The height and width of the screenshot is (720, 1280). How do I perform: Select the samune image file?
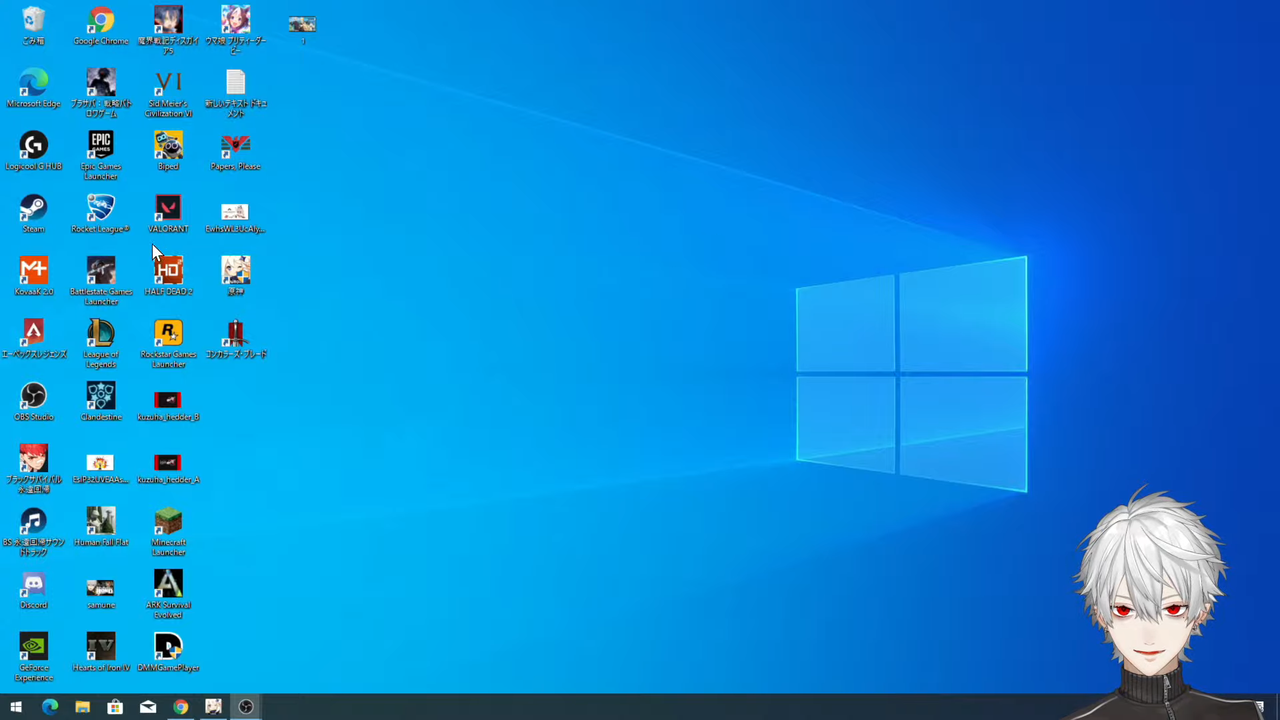(101, 592)
